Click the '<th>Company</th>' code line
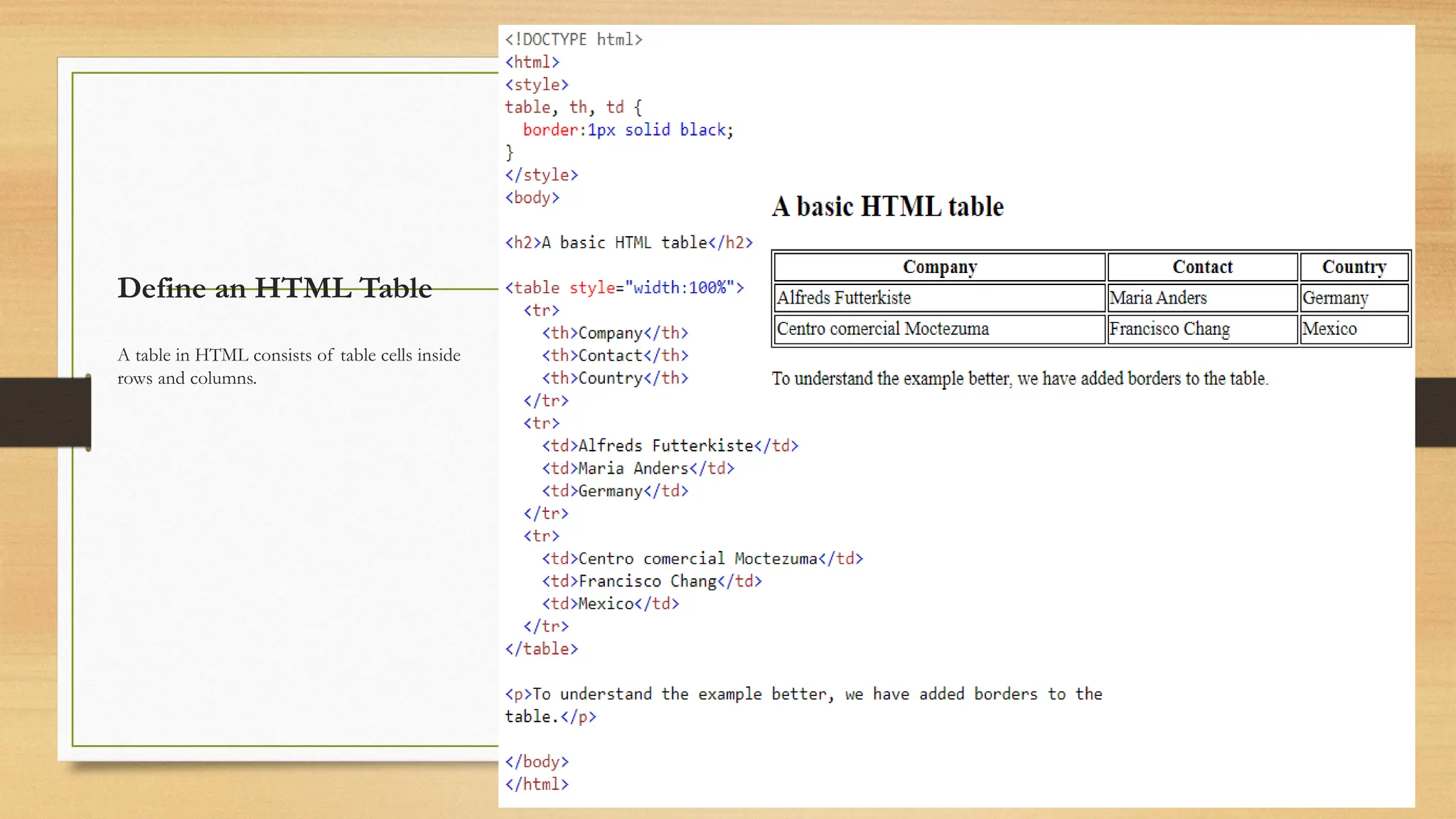1456x819 pixels. 615,333
